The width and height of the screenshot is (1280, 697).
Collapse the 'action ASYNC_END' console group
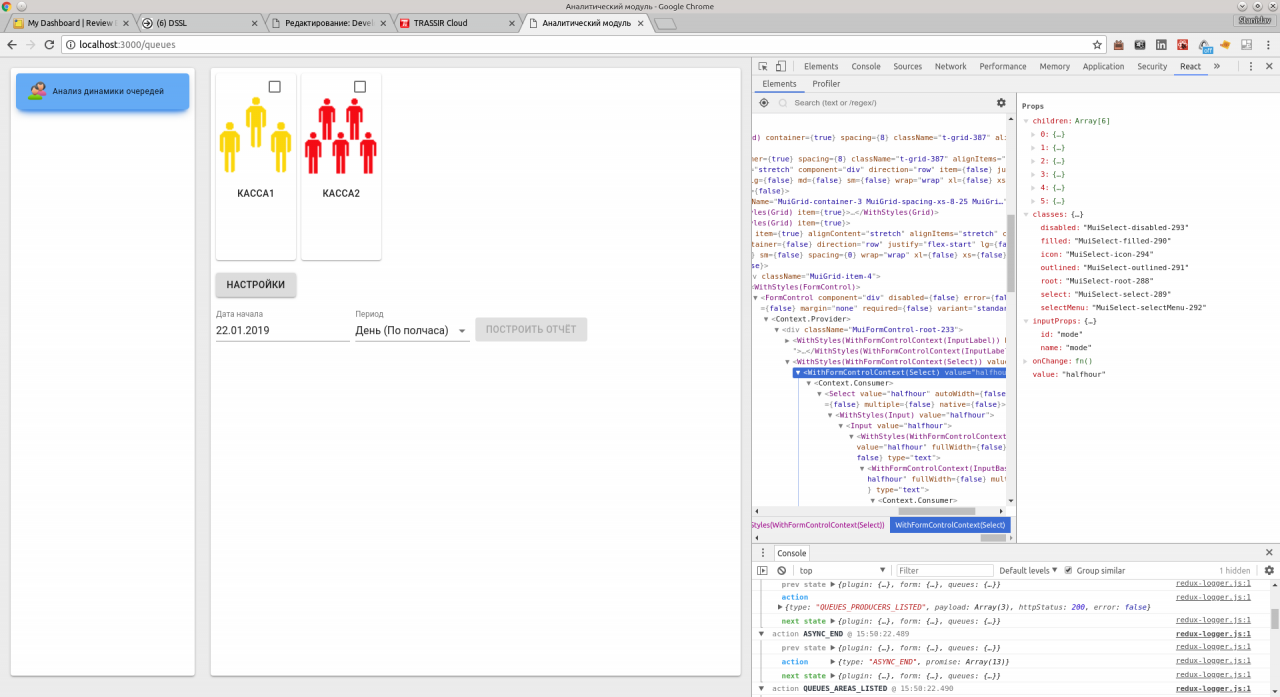tap(762, 634)
